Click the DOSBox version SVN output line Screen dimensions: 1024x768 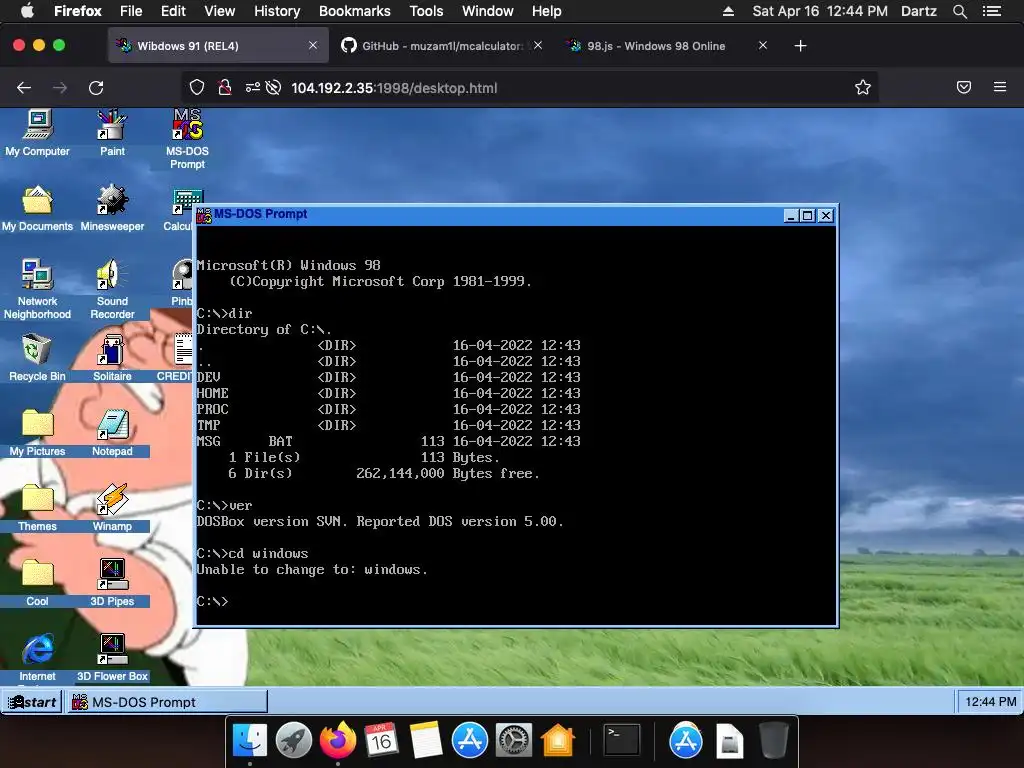(x=379, y=521)
